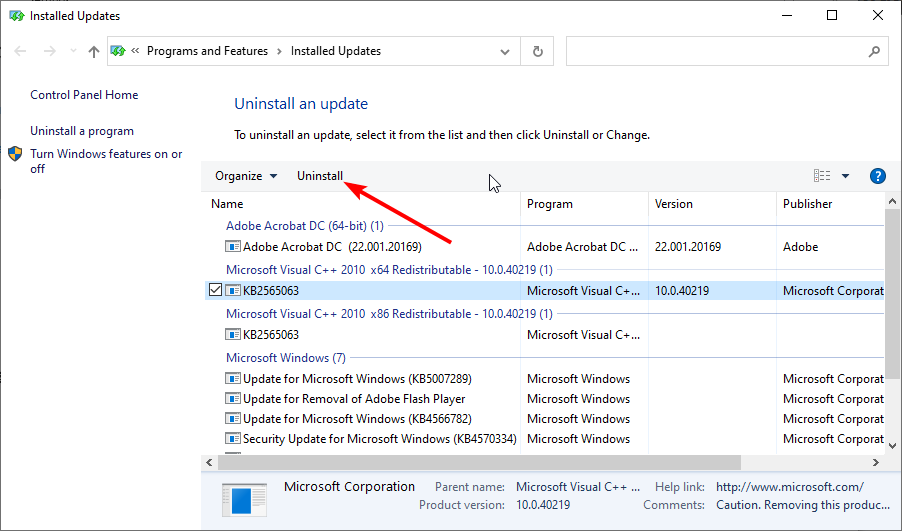This screenshot has width=902, height=531.
Task: Close the Installed Updates window
Action: [877, 16]
